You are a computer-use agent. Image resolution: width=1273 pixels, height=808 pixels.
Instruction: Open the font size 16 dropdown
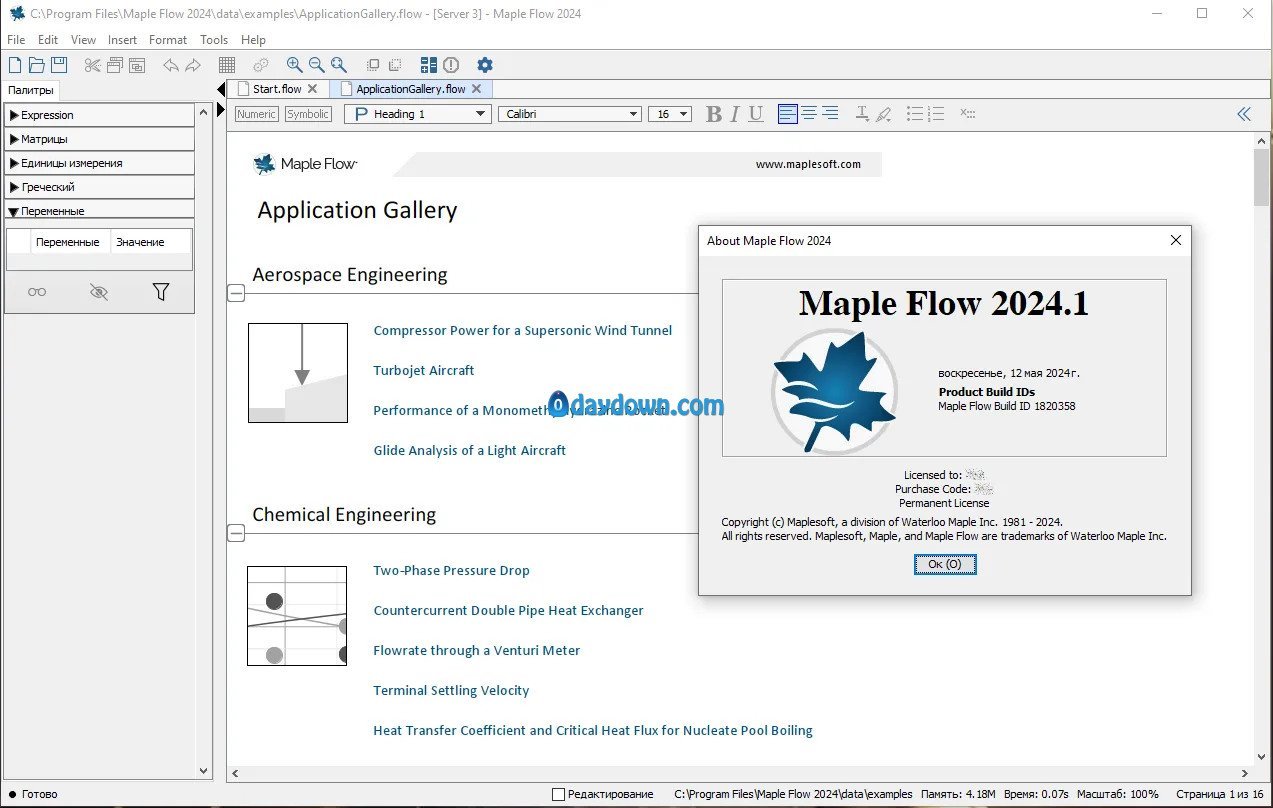[x=670, y=114]
